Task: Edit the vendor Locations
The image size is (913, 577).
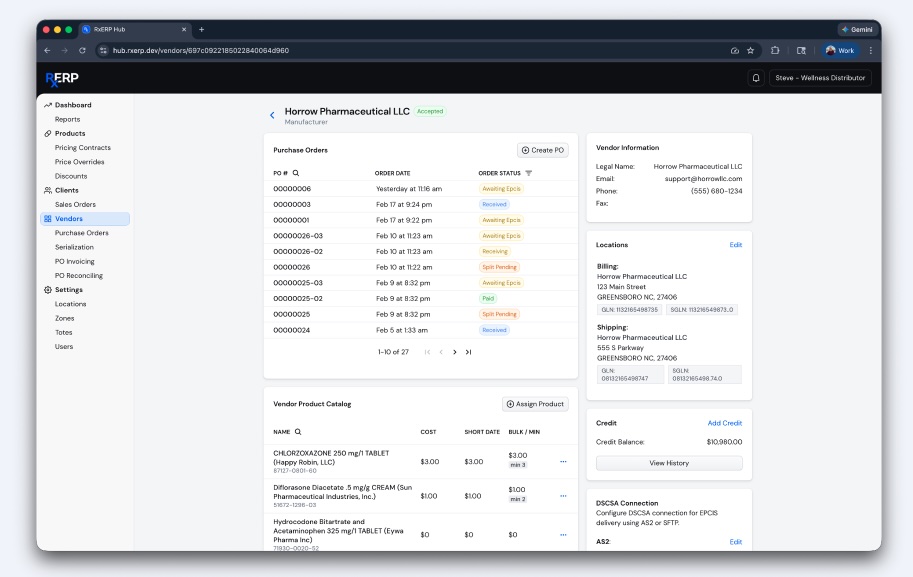Action: point(737,243)
